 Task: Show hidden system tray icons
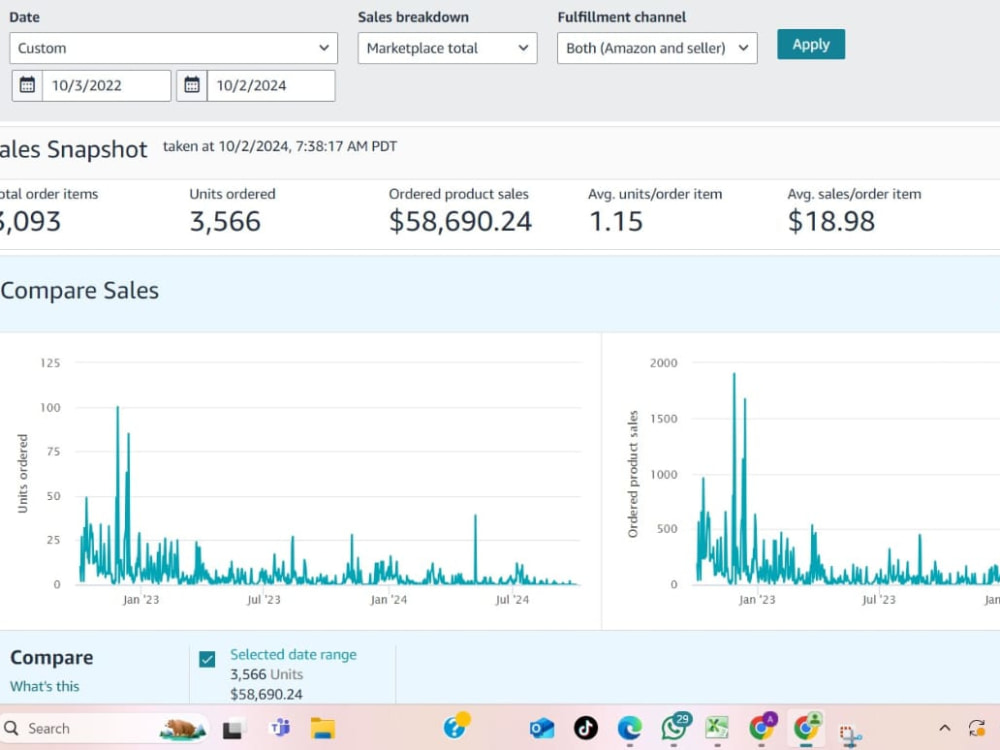(x=945, y=728)
